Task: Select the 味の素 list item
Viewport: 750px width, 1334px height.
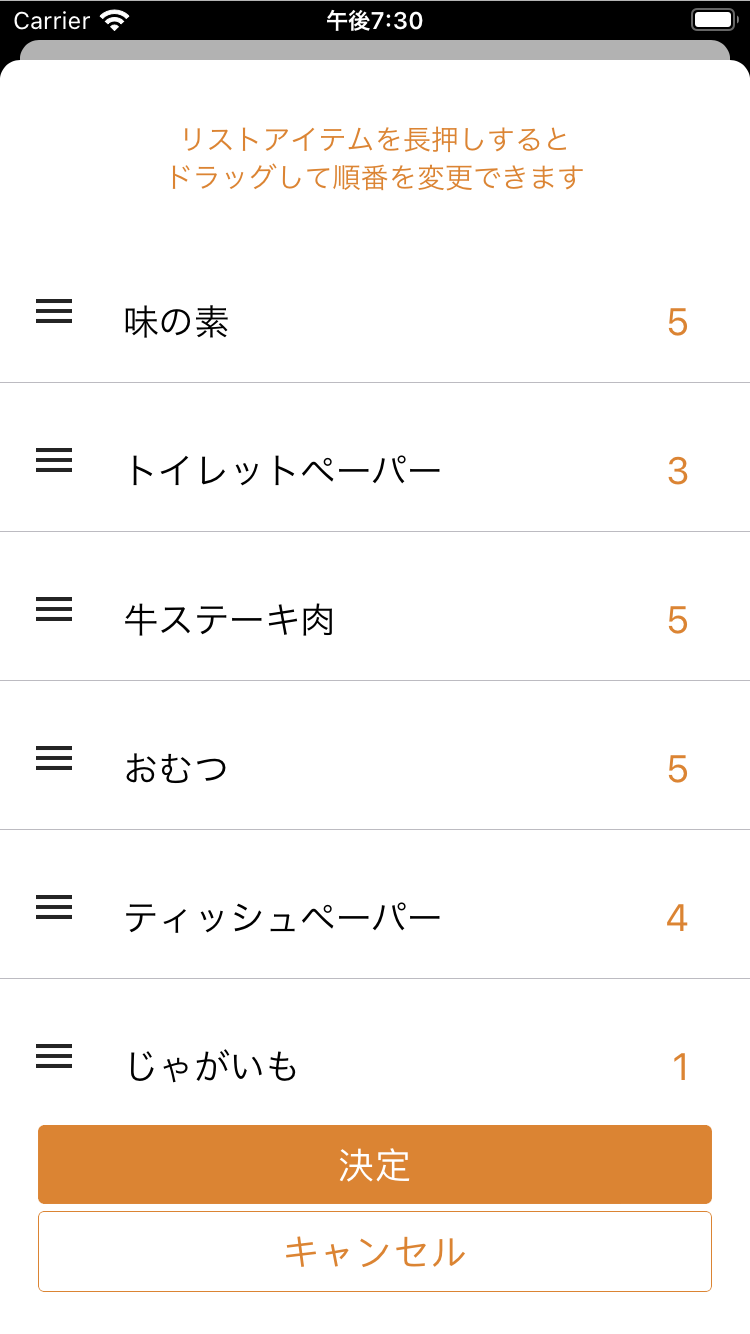Action: pos(177,322)
